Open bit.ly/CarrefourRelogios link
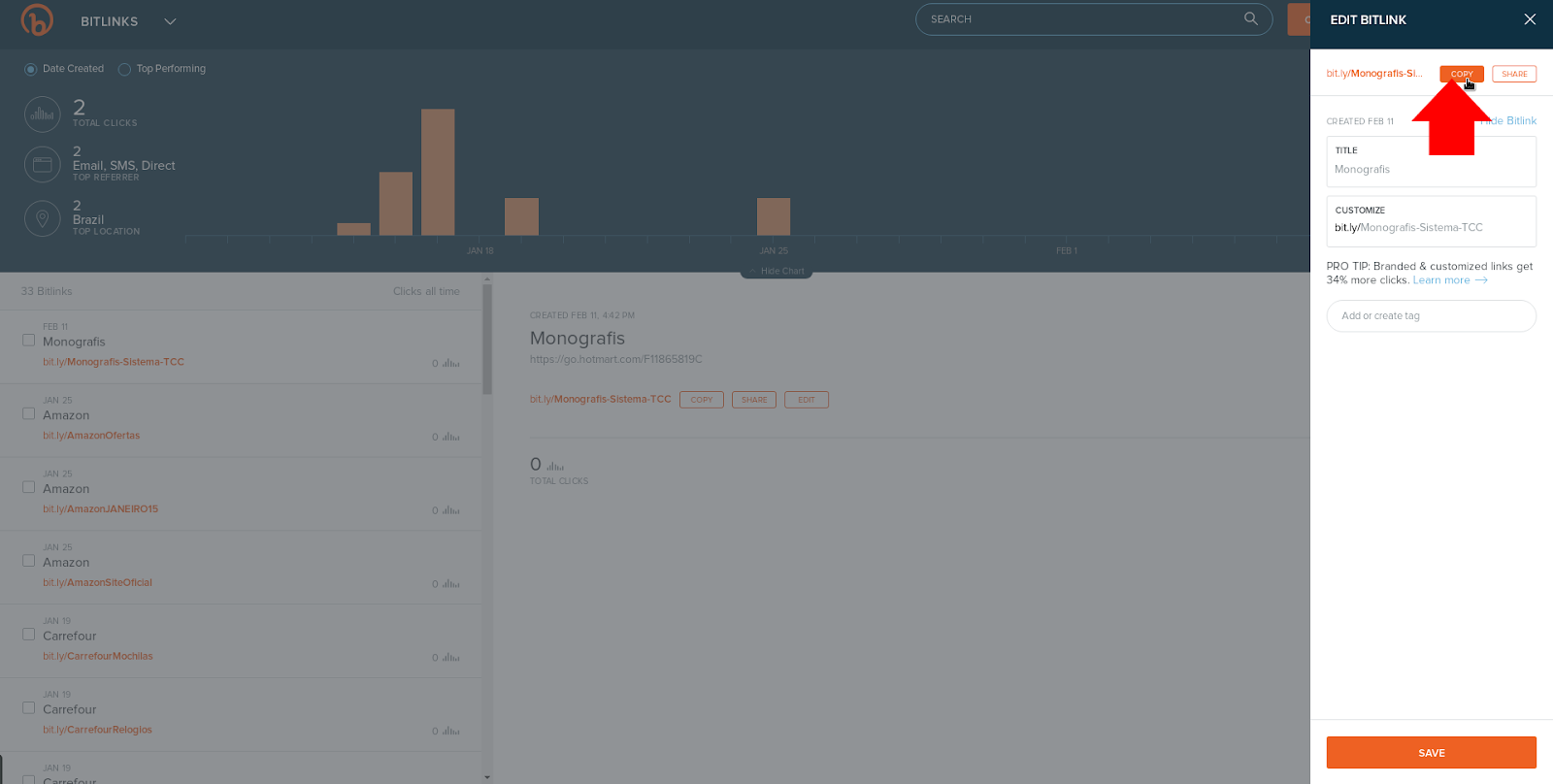Image resolution: width=1553 pixels, height=784 pixels. click(x=97, y=731)
